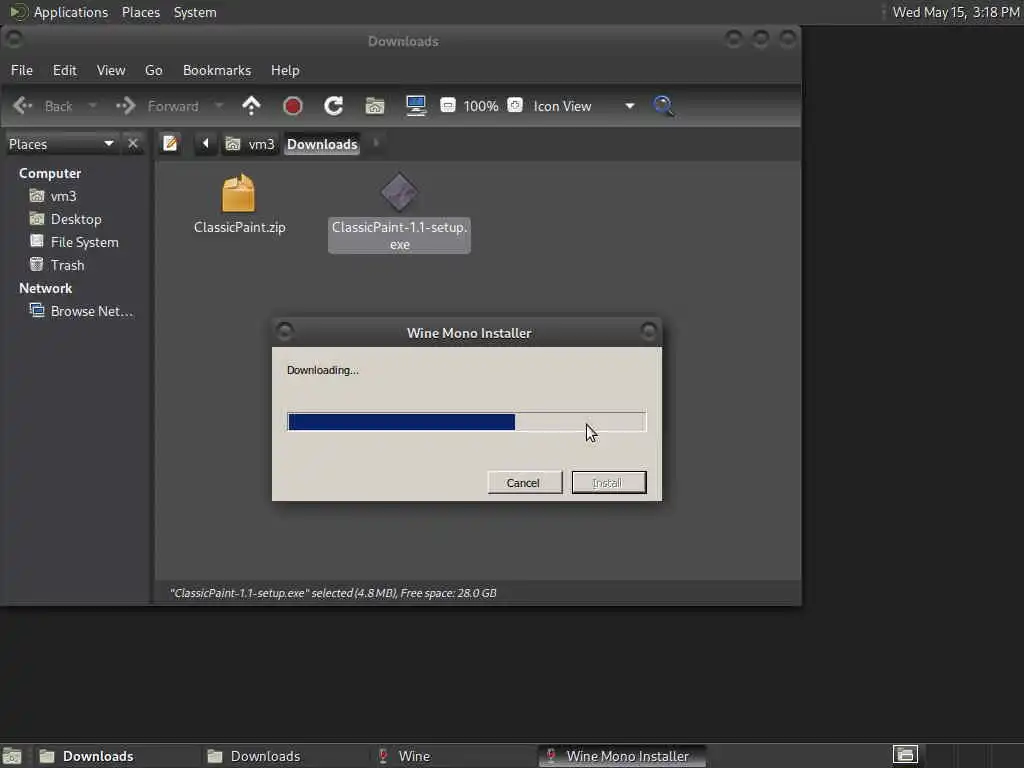Select the ClassicPaint.zip archive icon

click(x=238, y=193)
